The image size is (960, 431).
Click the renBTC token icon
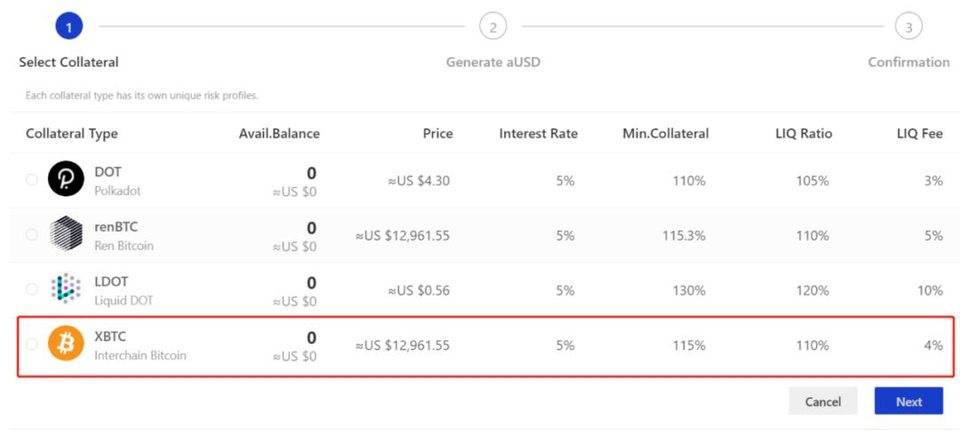pyautogui.click(x=66, y=235)
